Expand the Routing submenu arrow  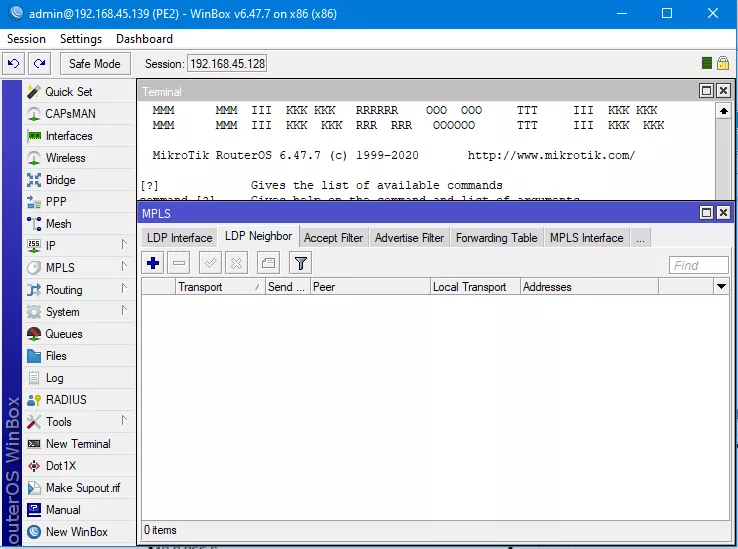(x=124, y=288)
